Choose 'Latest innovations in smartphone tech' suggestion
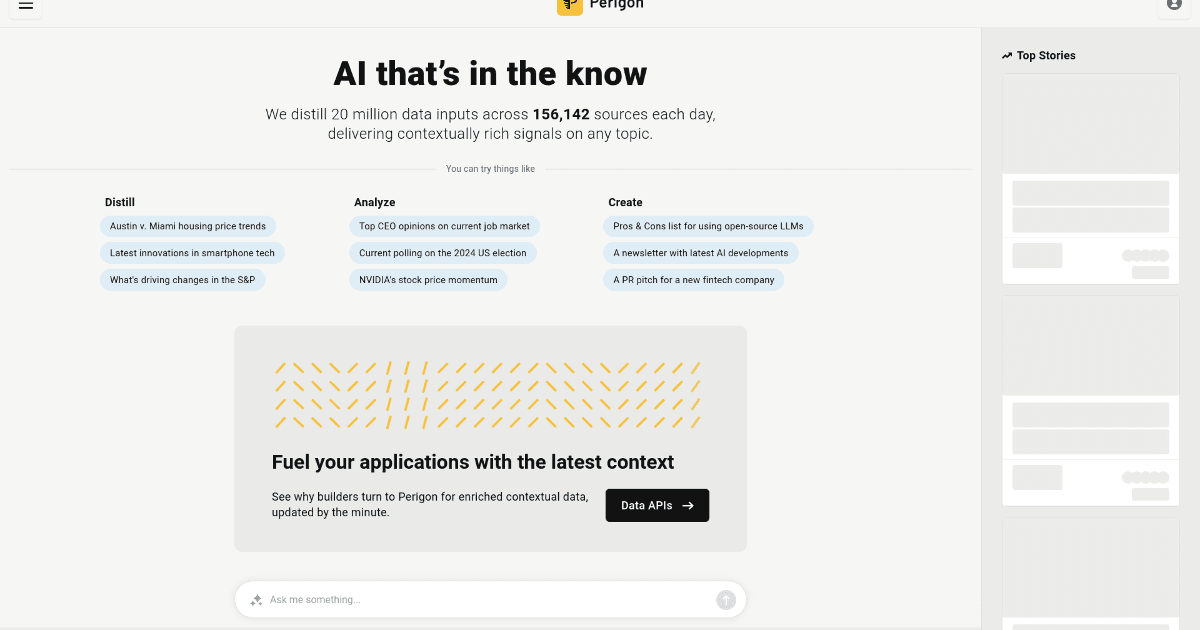Screen dimensions: 1200x630 tap(192, 253)
